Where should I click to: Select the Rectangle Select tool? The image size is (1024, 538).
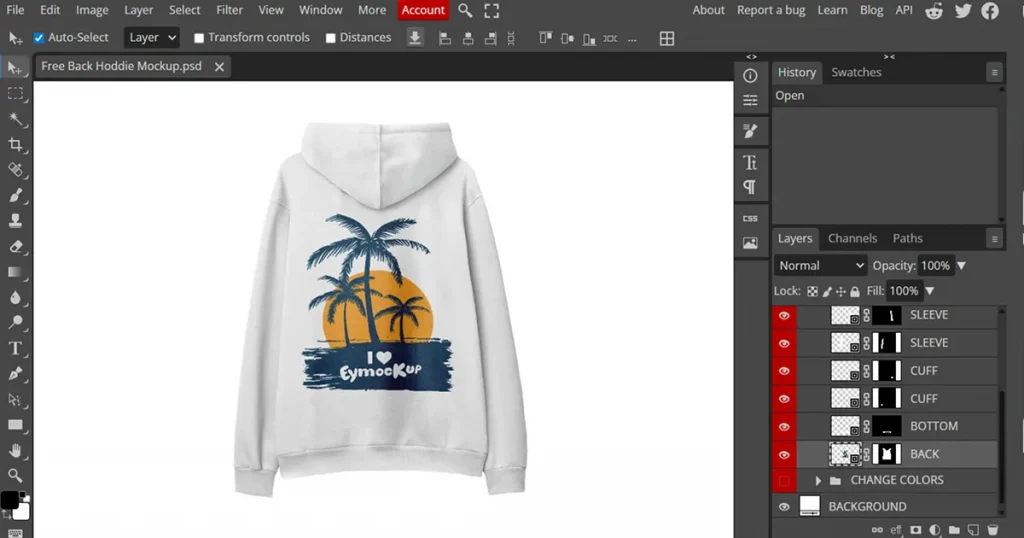click(15, 93)
